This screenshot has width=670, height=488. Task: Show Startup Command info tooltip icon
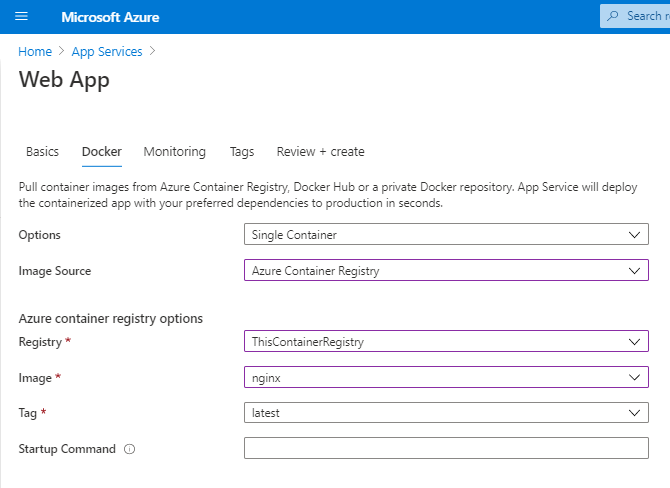click(129, 449)
